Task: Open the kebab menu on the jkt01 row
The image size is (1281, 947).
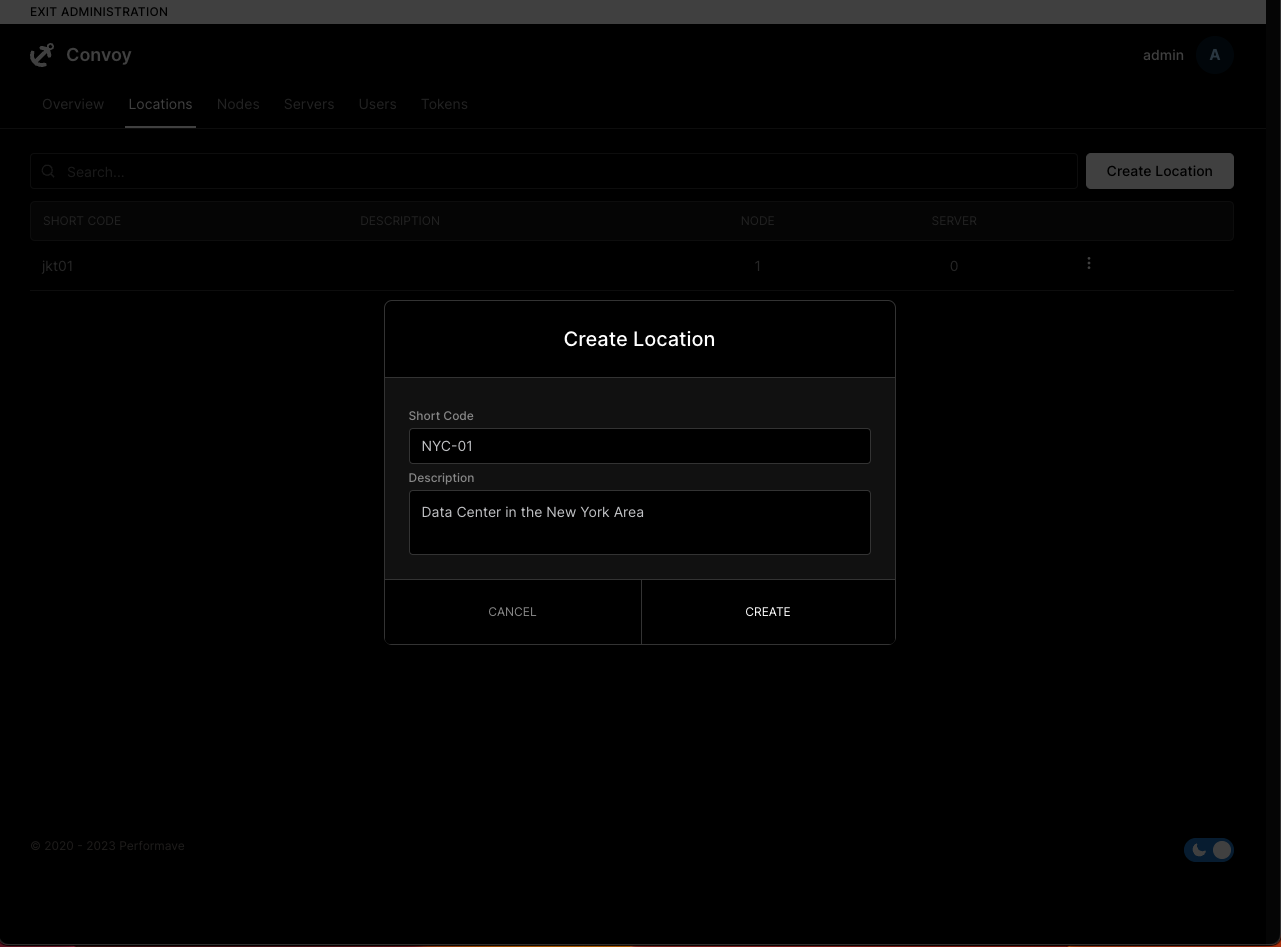Action: (1088, 263)
